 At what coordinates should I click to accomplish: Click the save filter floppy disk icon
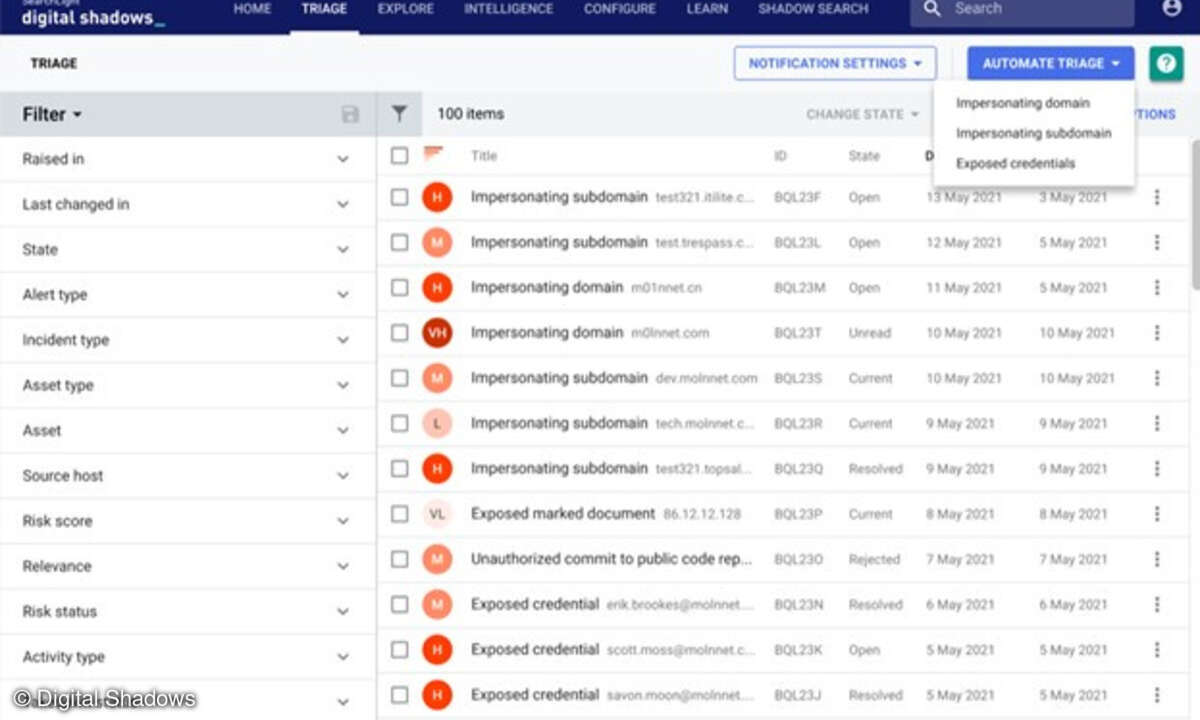click(x=350, y=114)
